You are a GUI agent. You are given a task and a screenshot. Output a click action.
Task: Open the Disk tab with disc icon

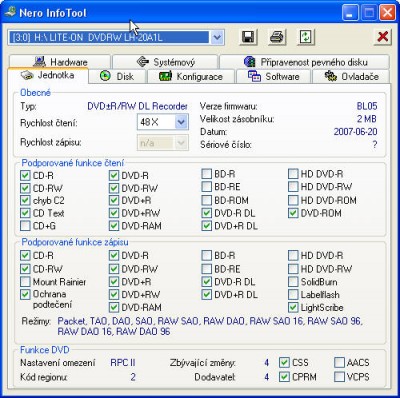pos(117,76)
